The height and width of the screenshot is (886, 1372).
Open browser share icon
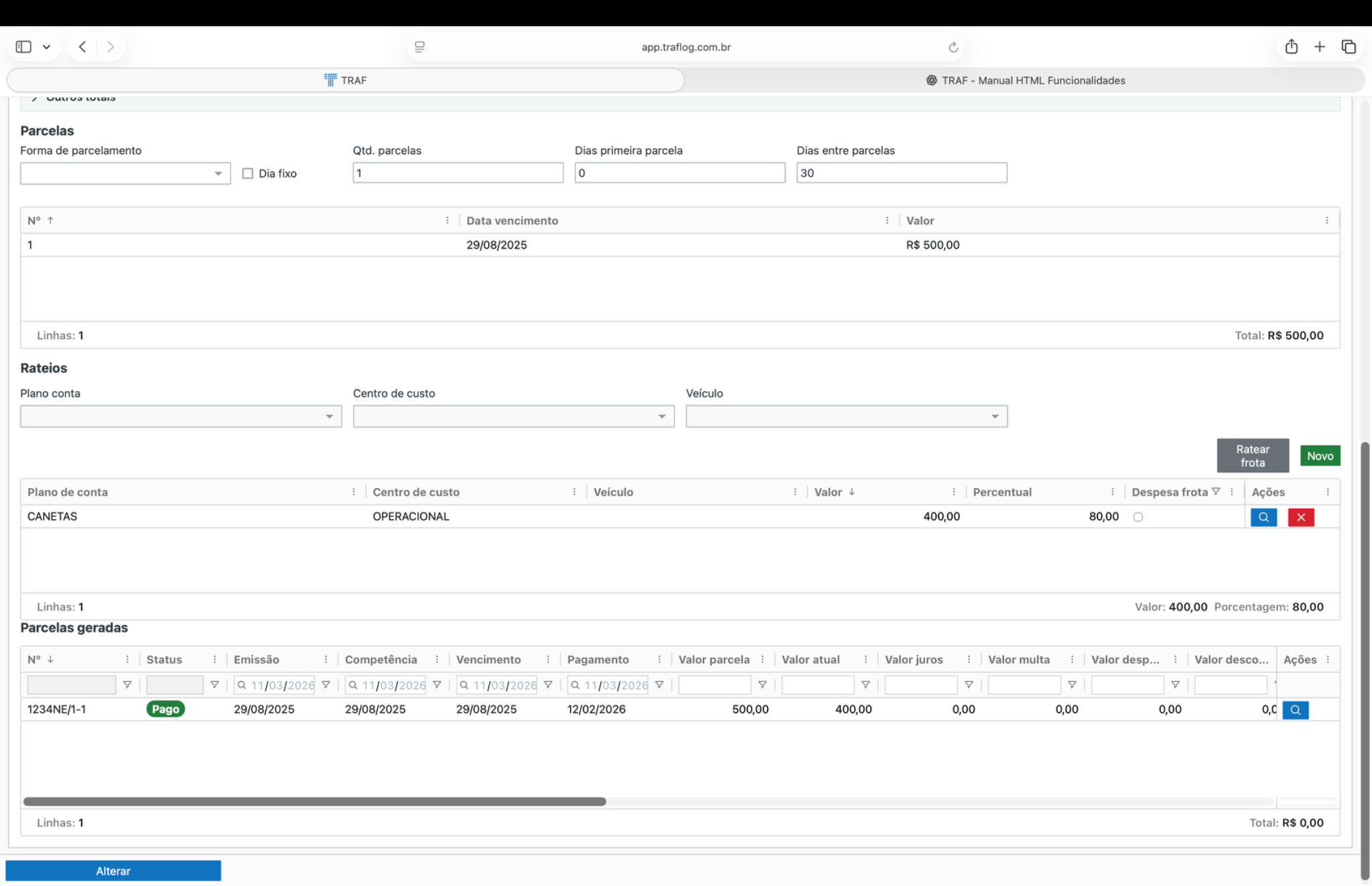(1291, 47)
